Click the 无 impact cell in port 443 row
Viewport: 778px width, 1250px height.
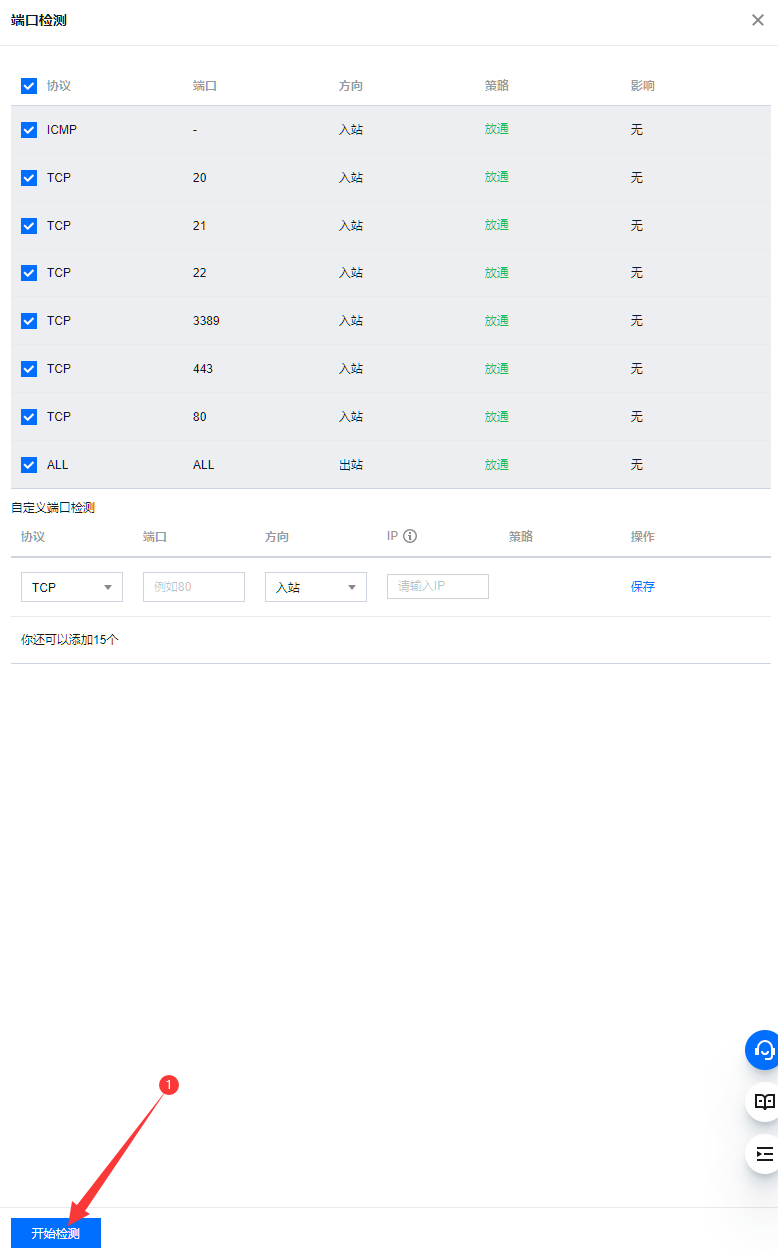click(637, 369)
